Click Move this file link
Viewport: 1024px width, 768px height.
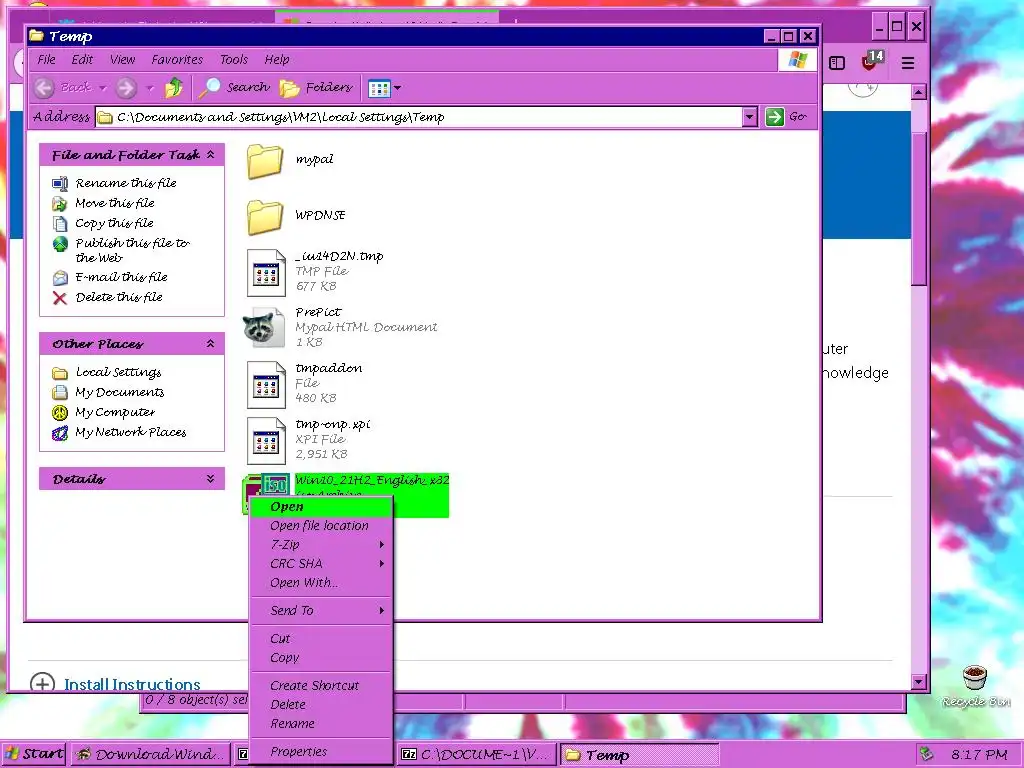click(115, 203)
